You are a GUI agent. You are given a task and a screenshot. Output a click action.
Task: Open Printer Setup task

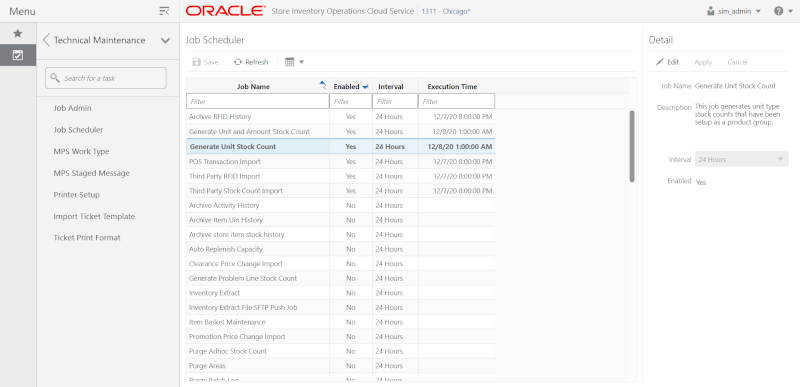(77, 195)
